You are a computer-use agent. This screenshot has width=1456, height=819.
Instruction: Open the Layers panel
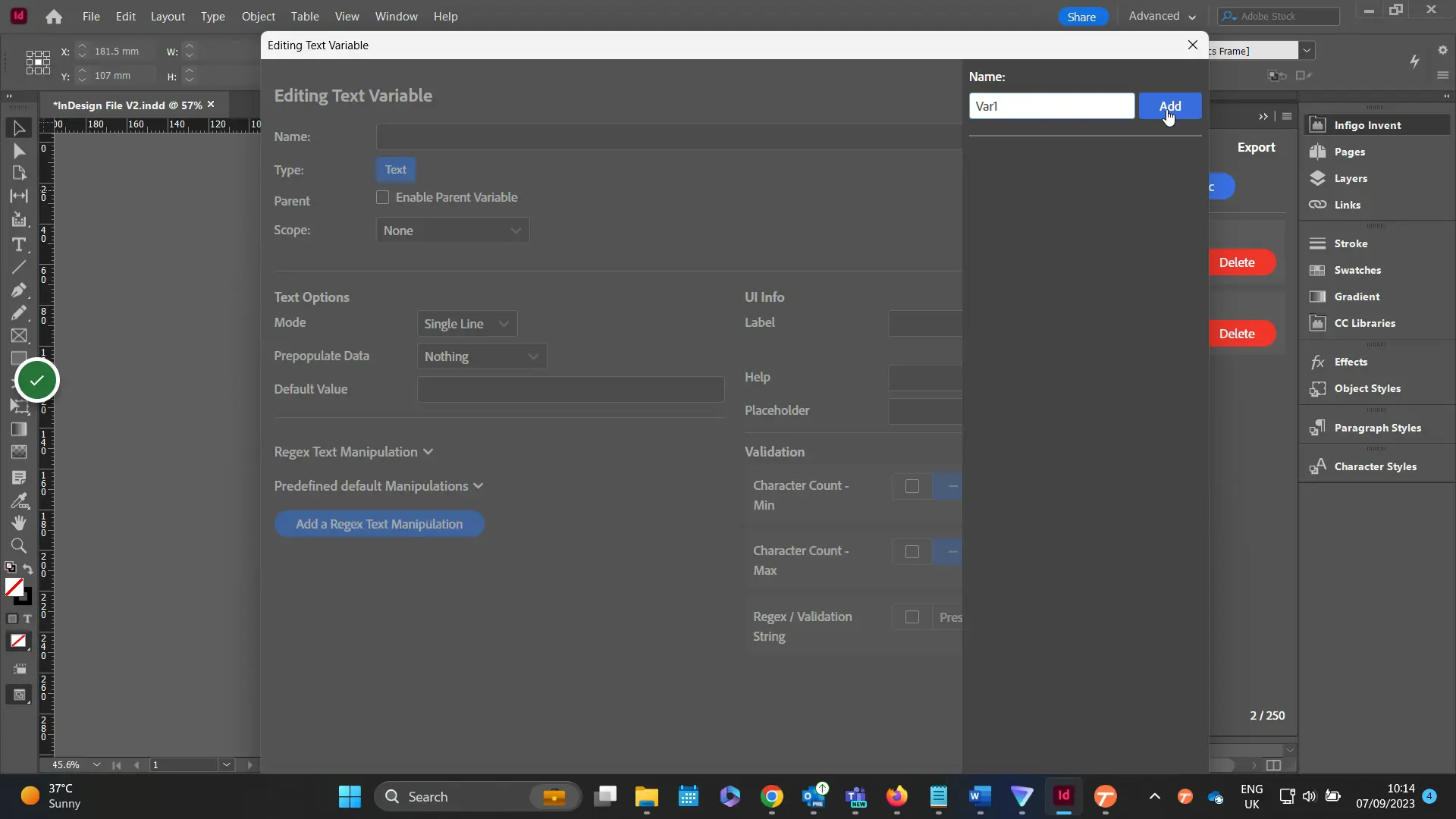coord(1351,178)
